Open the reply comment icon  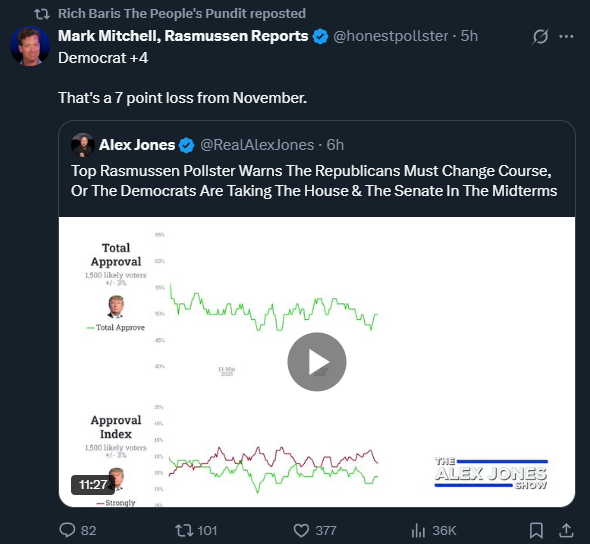[68, 530]
